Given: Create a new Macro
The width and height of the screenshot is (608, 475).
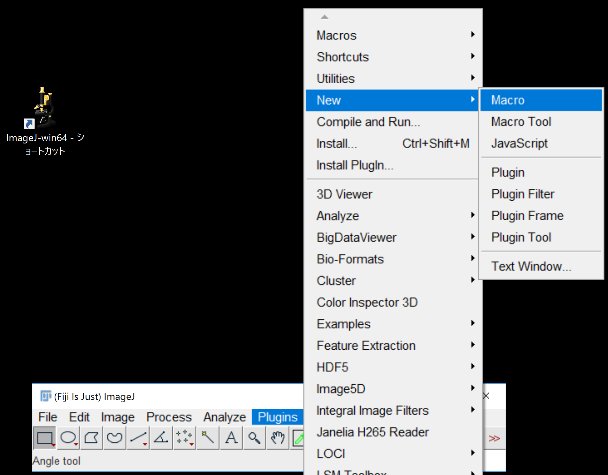Looking at the screenshot, I should (541, 100).
